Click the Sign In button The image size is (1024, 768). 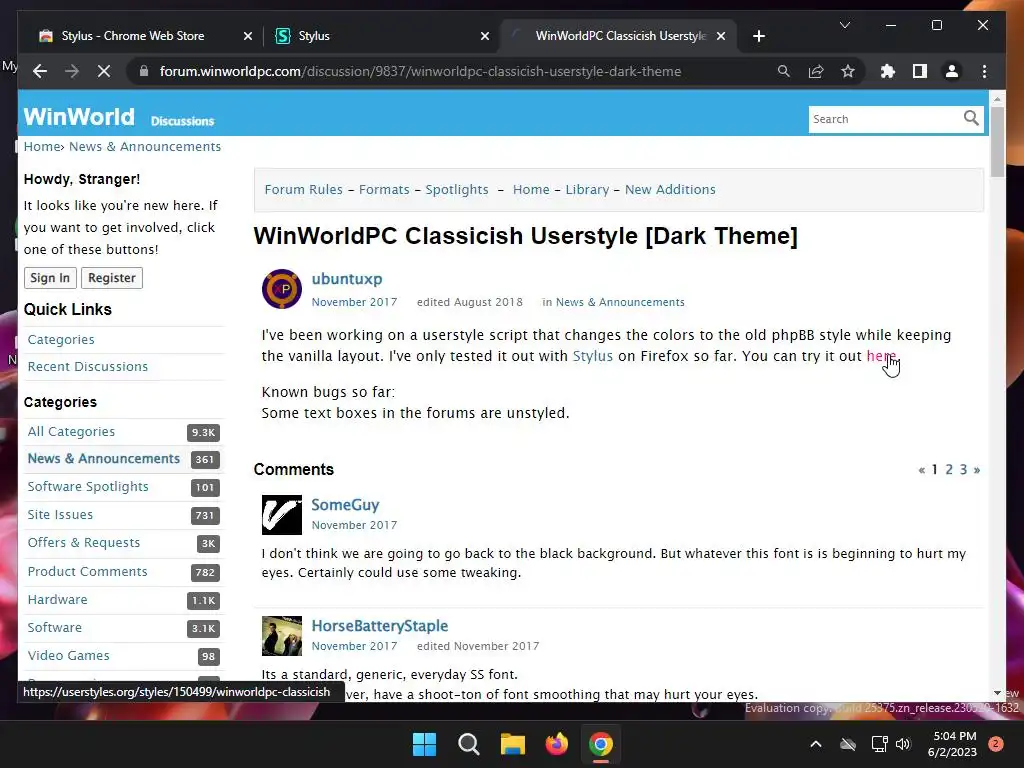pyautogui.click(x=50, y=278)
